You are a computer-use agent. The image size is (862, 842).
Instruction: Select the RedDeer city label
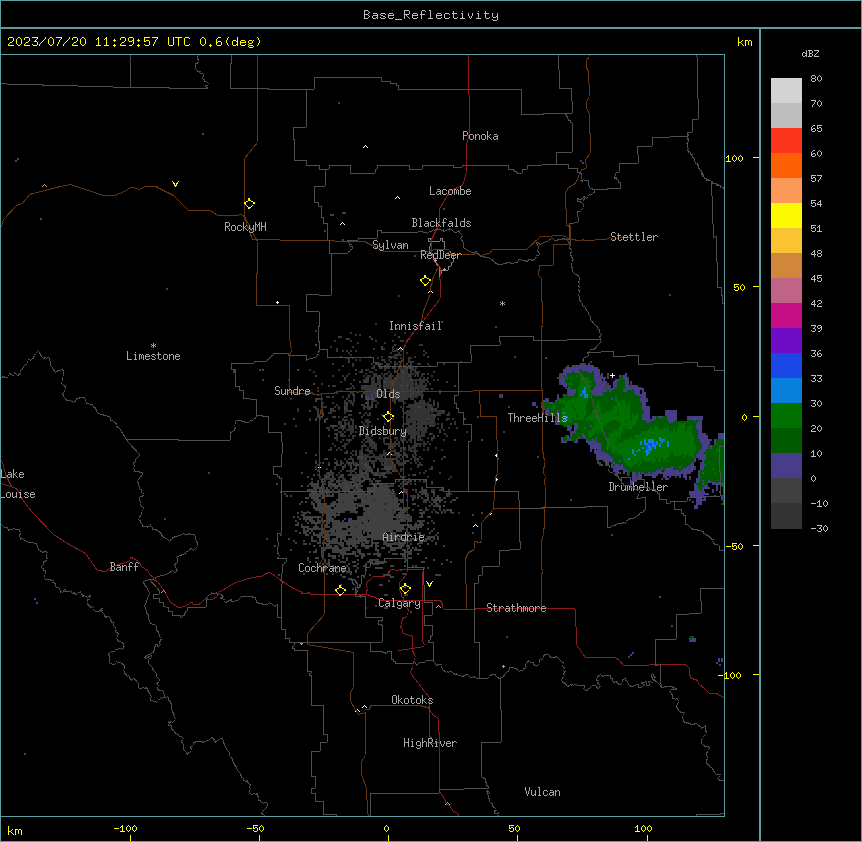440,255
